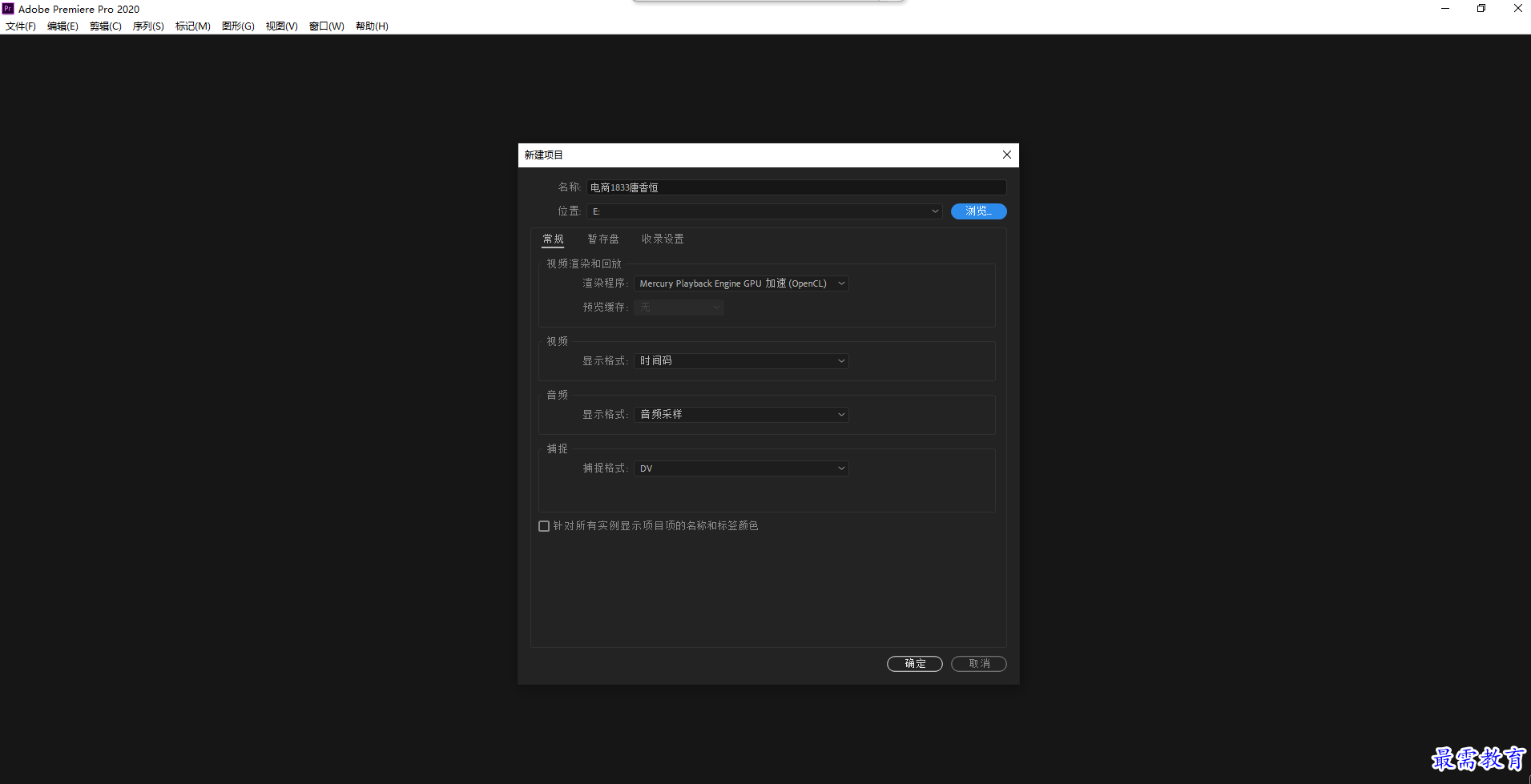The width and height of the screenshot is (1531, 784).
Task: Switch to the 暂存盘 tab
Action: [603, 239]
